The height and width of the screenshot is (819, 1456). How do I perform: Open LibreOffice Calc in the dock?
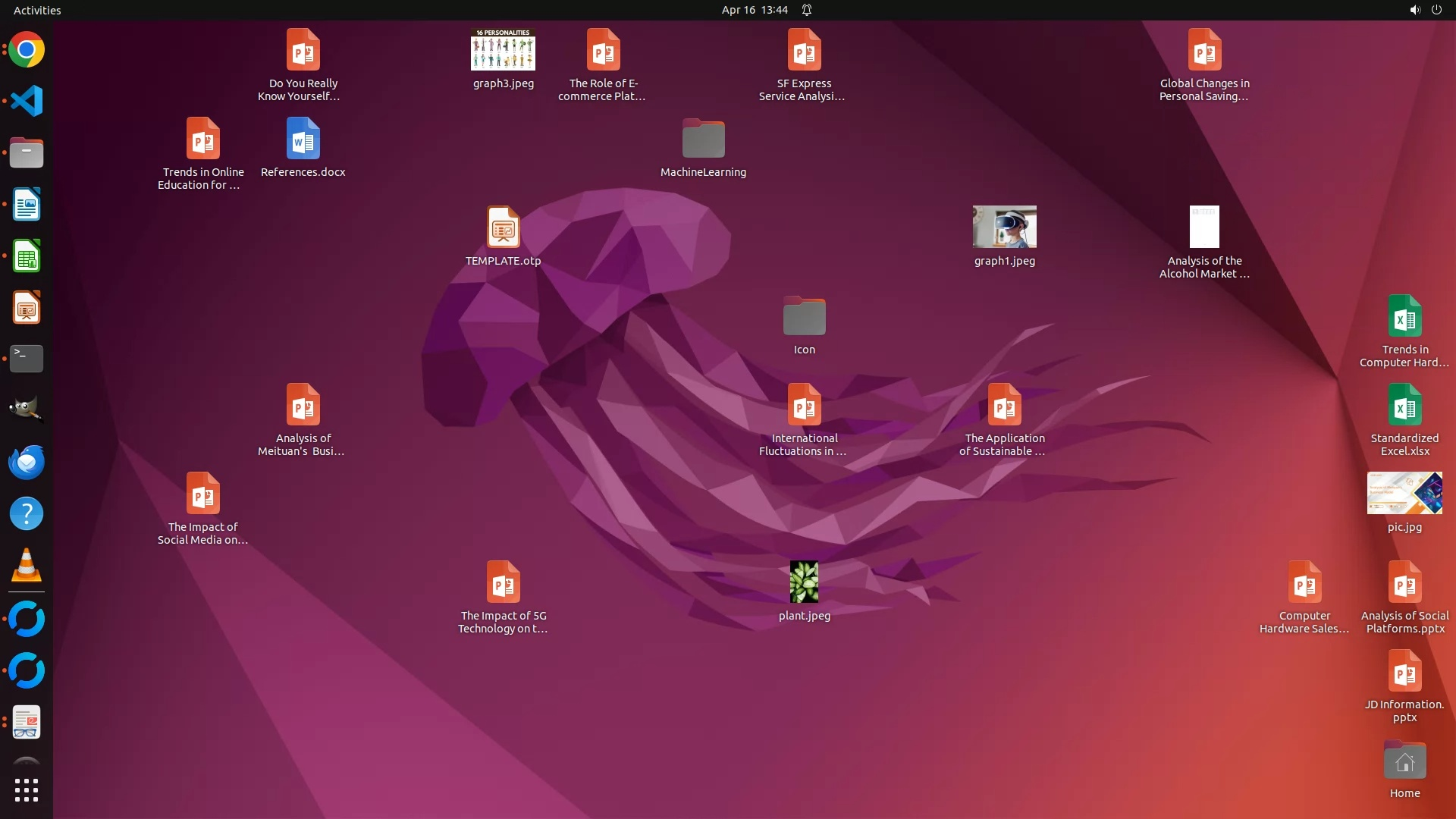click(x=27, y=256)
